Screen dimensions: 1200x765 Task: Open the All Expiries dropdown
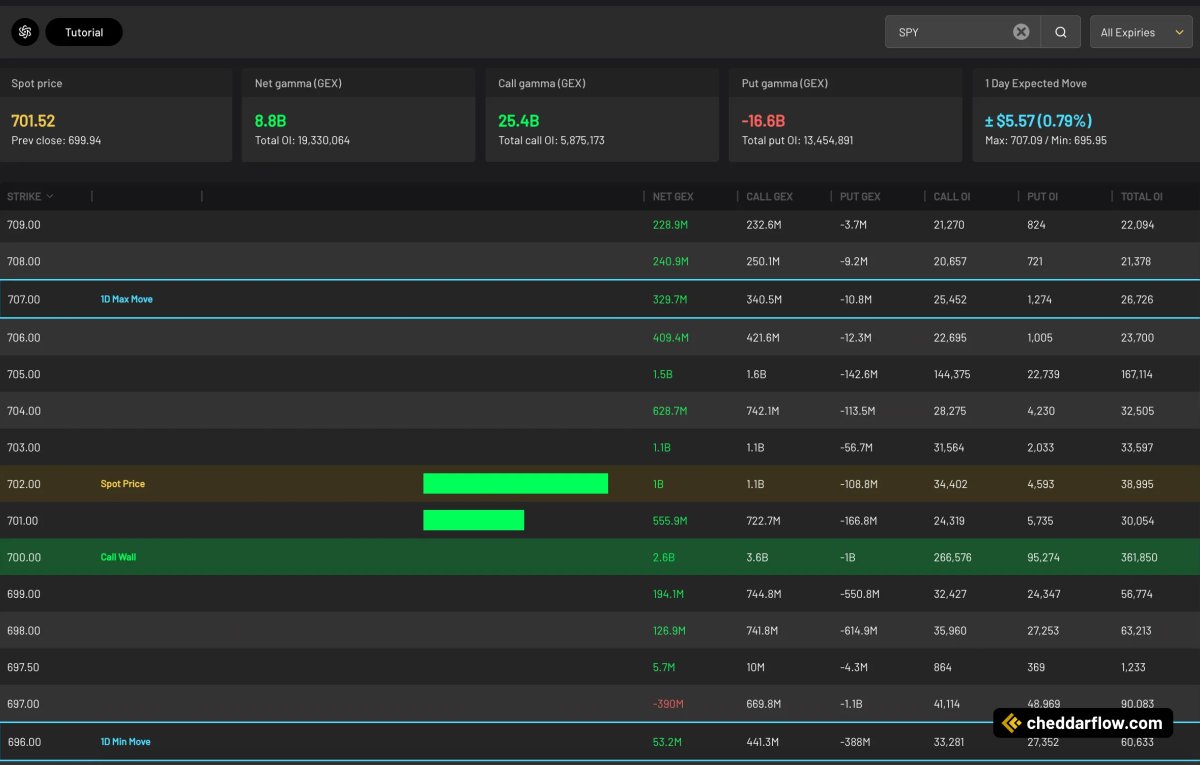pos(1141,32)
